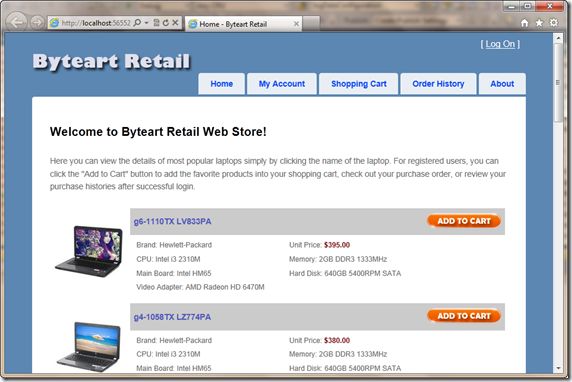Stop loading with the X icon
The width and height of the screenshot is (572, 382).
point(175,23)
